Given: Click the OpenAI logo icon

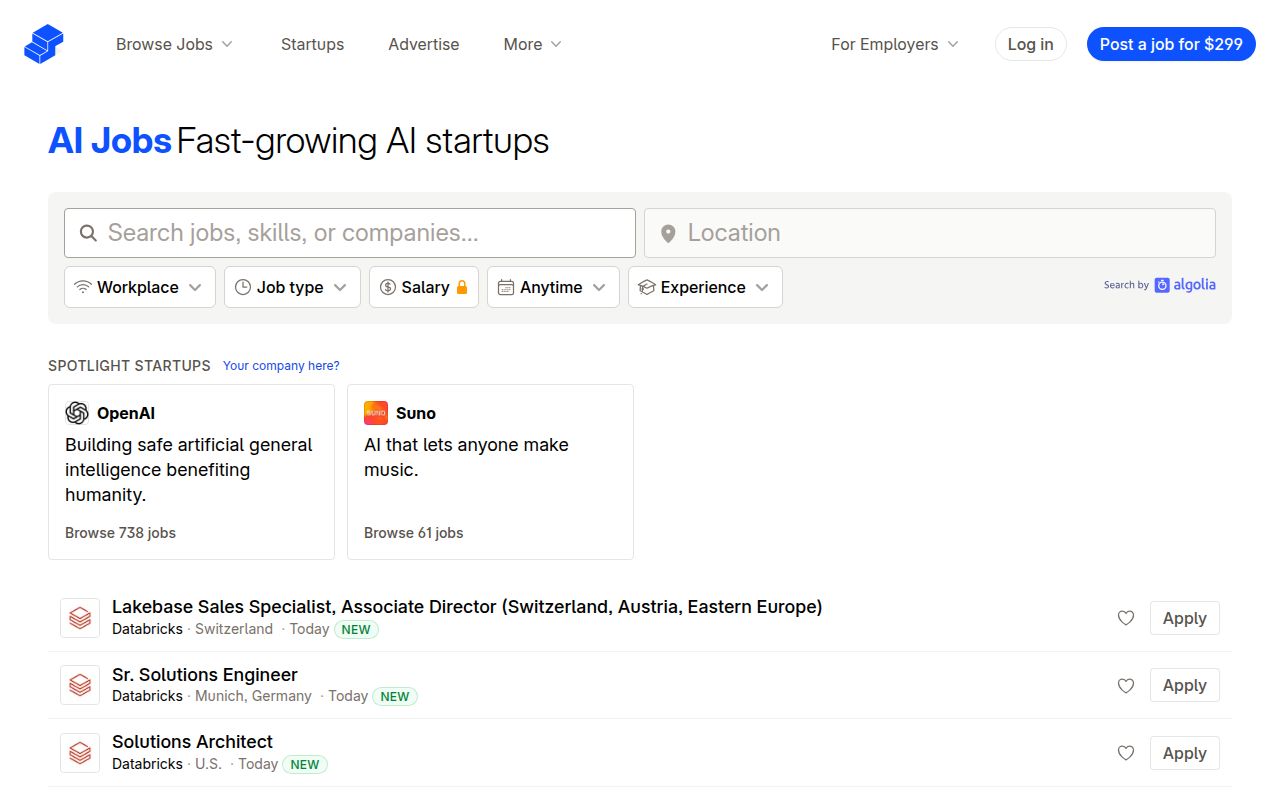Looking at the screenshot, I should (77, 413).
